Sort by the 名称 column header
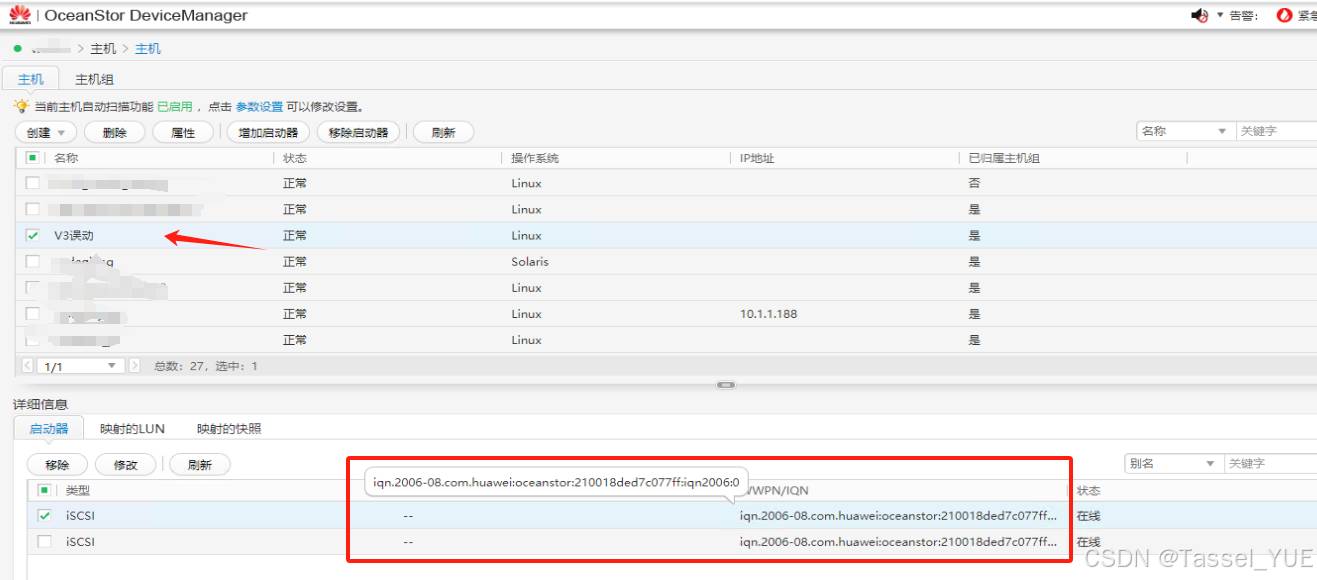 click(x=66, y=158)
